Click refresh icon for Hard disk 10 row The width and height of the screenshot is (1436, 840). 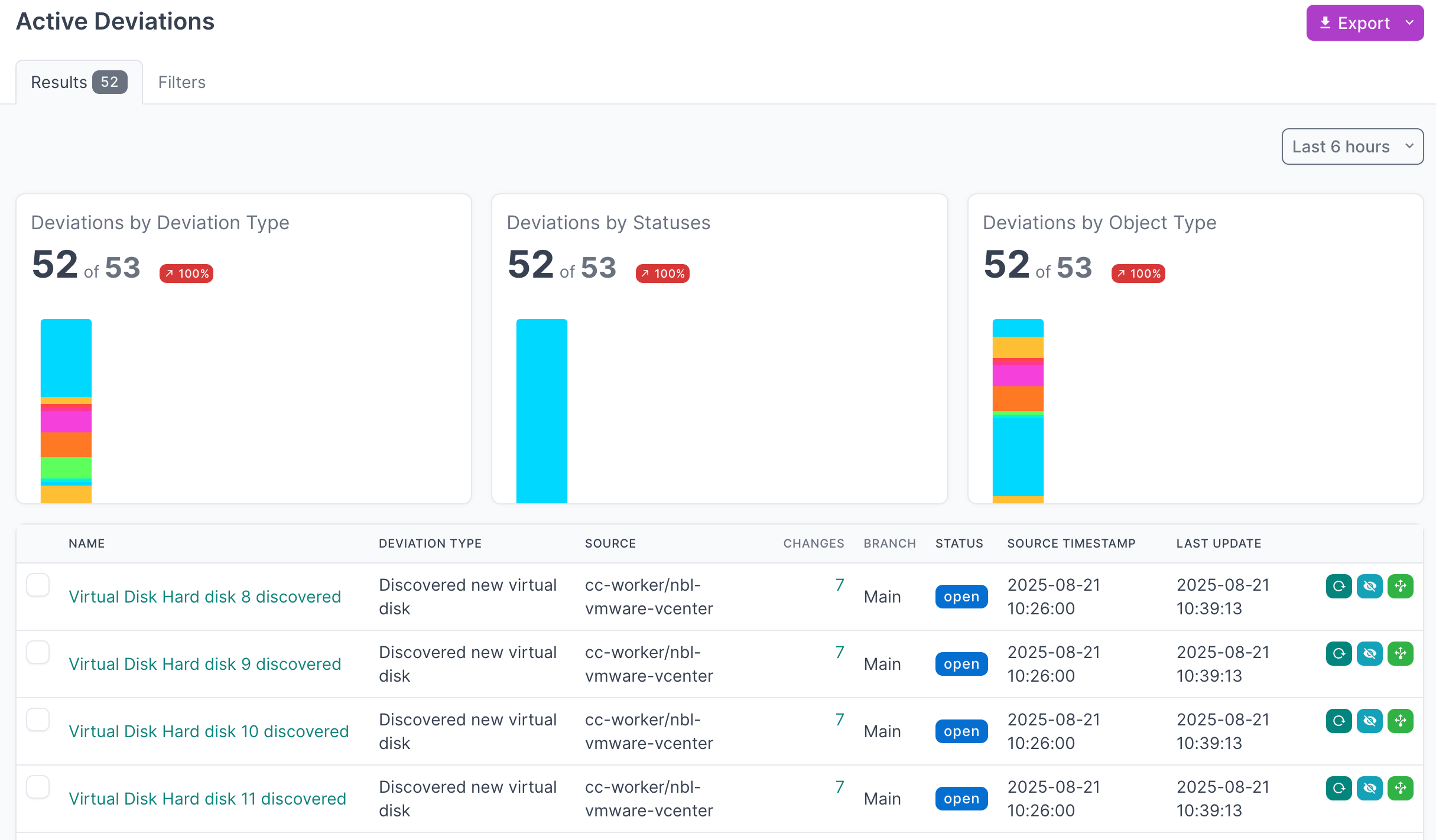(x=1338, y=721)
